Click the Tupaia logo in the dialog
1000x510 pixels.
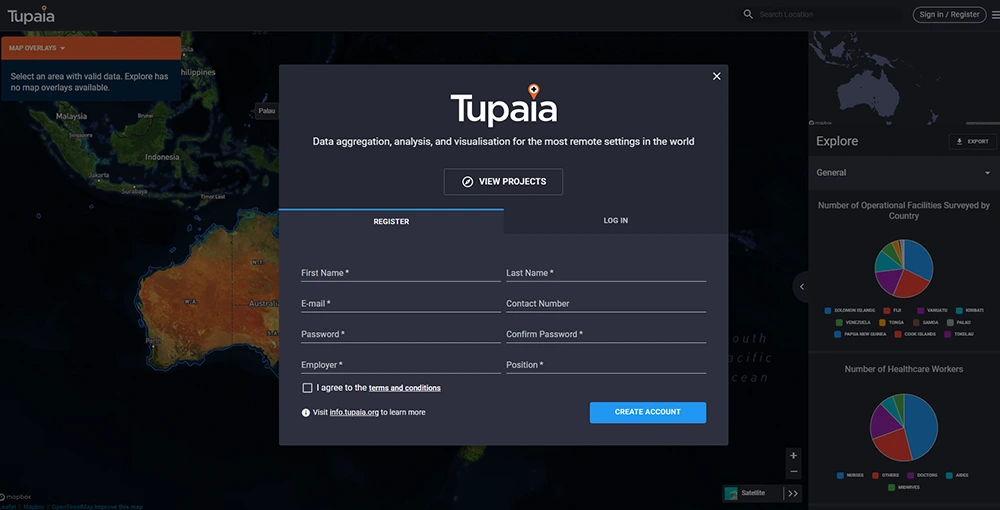tap(503, 105)
